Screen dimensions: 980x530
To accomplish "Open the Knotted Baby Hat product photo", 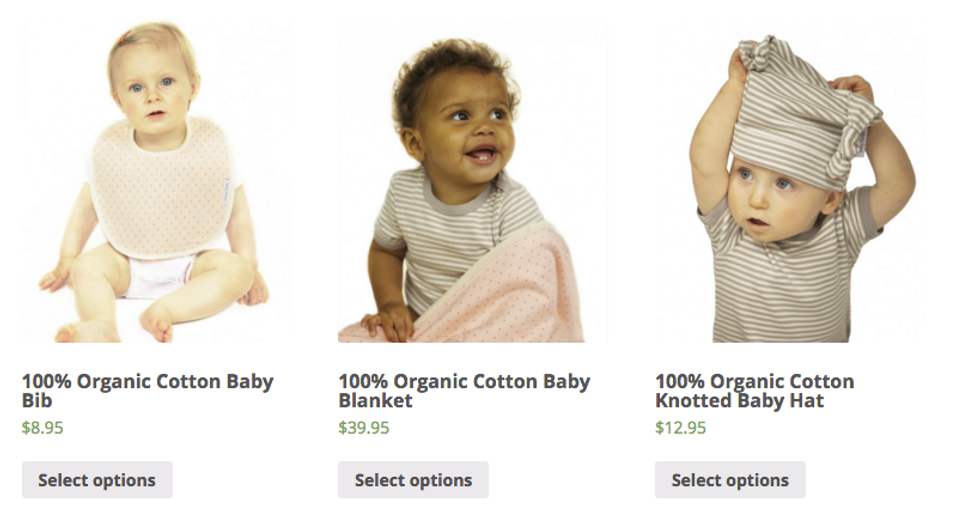I will click(789, 181).
